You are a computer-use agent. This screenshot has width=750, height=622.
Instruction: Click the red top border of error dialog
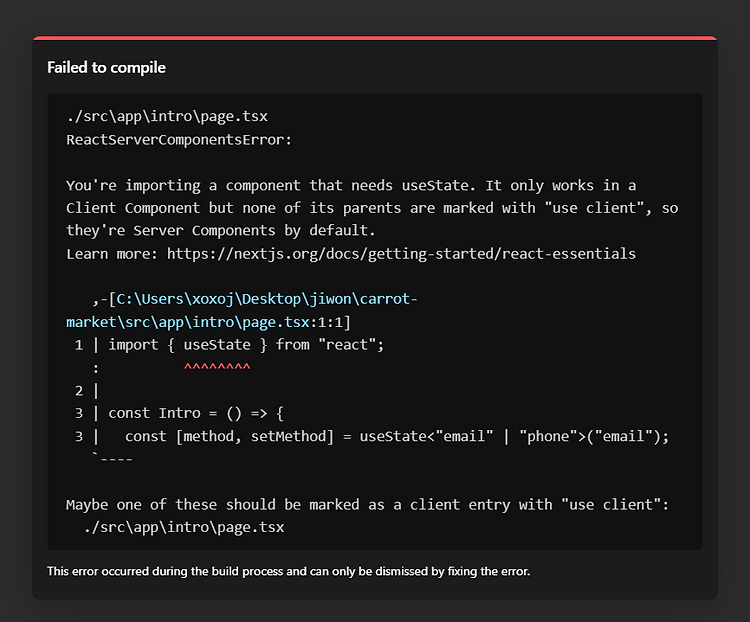(375, 38)
